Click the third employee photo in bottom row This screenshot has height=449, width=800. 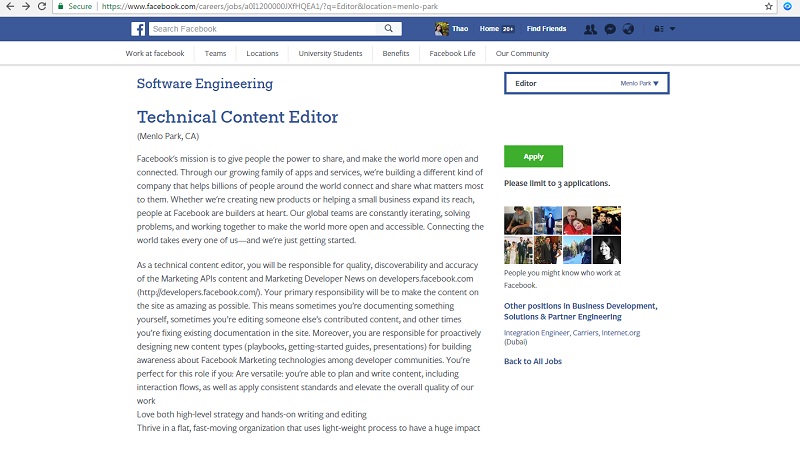(x=577, y=250)
